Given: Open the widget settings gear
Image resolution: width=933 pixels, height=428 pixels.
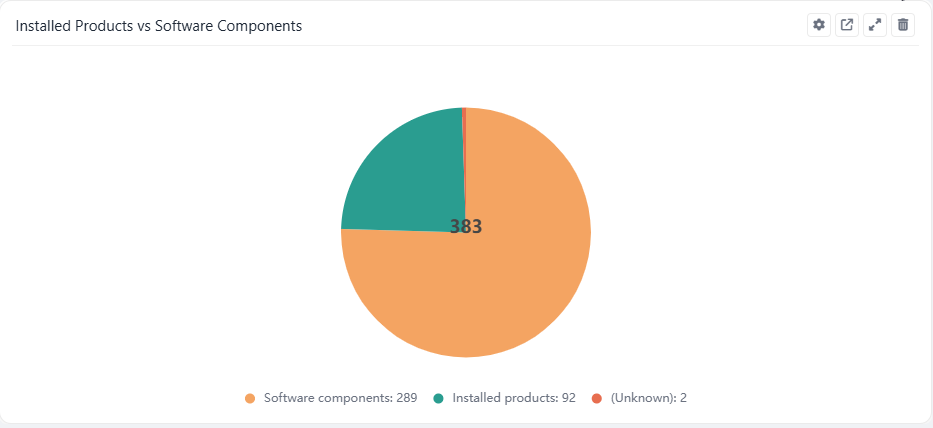Looking at the screenshot, I should pyautogui.click(x=819, y=25).
